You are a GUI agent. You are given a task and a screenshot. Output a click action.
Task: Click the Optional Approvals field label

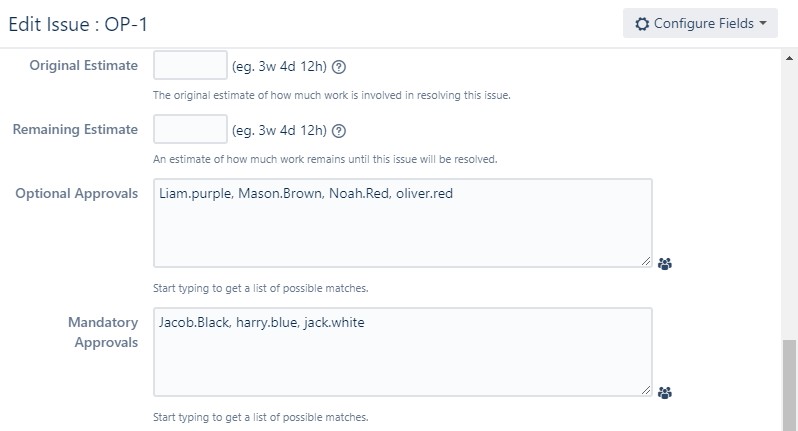coord(77,193)
